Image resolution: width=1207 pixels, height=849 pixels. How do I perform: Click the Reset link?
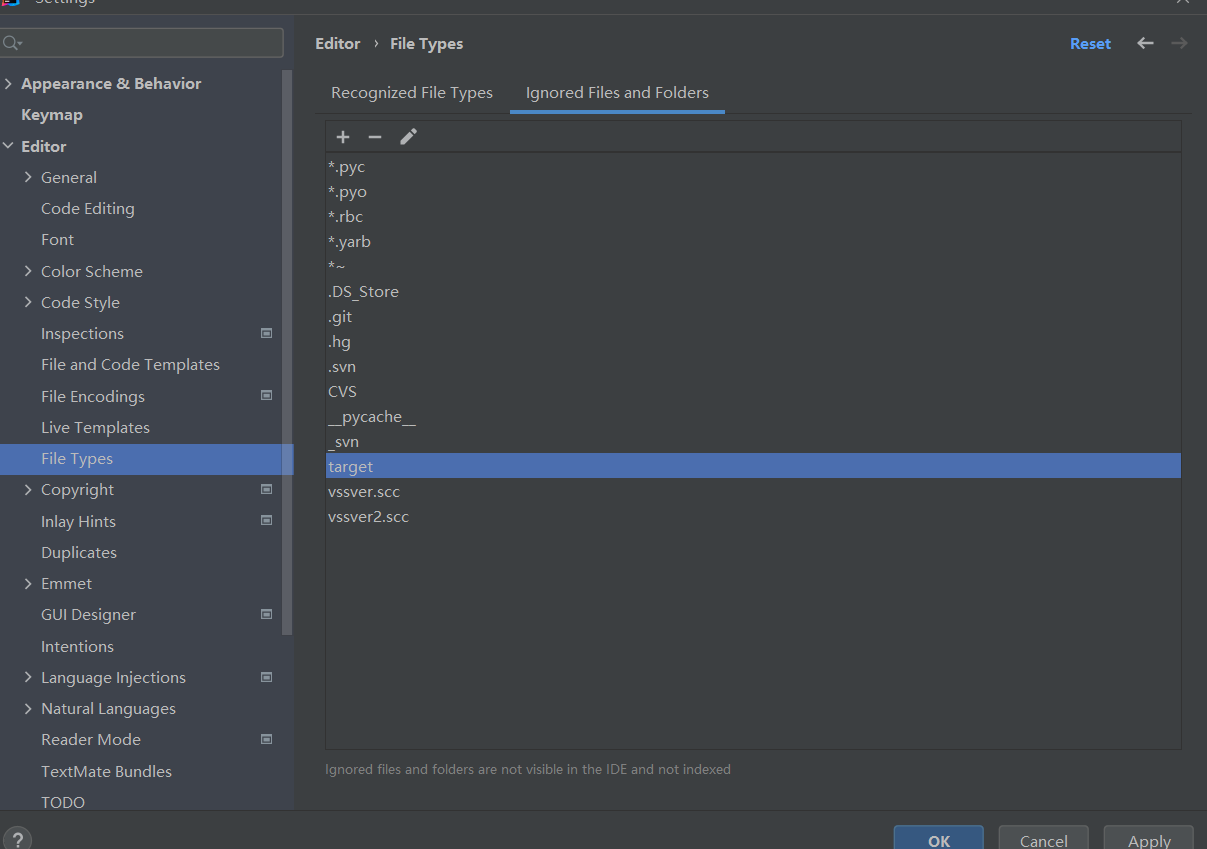point(1090,44)
